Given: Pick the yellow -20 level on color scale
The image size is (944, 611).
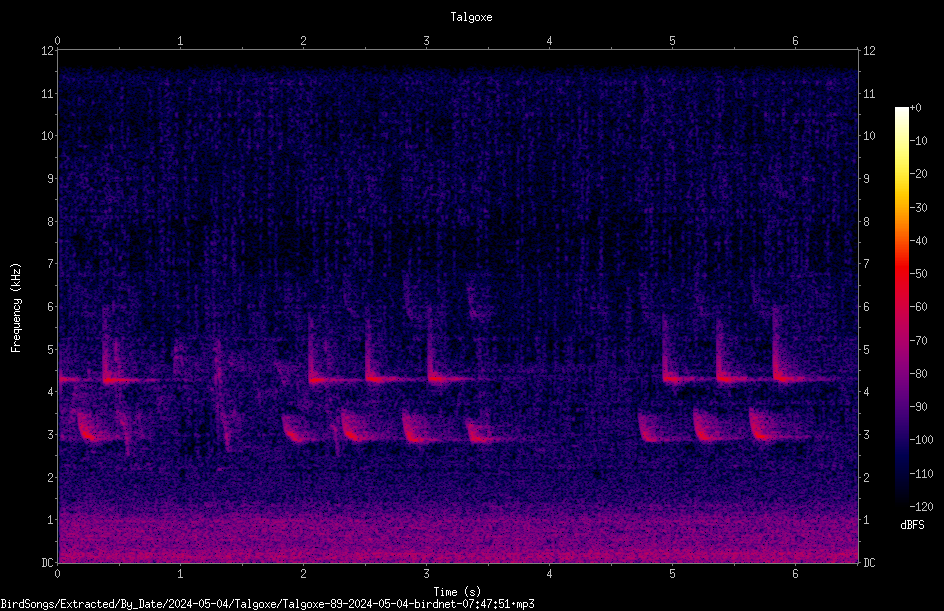Looking at the screenshot, I should click(901, 174).
